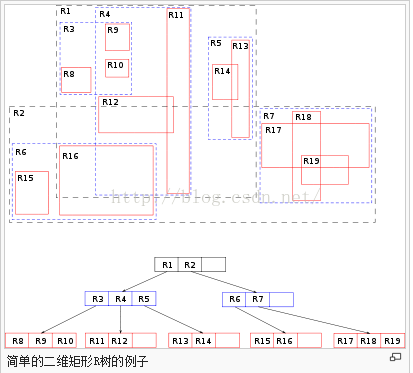413x373 pixels.
Task: Pick the R7 cell in the blue tree node
Action: point(258,299)
